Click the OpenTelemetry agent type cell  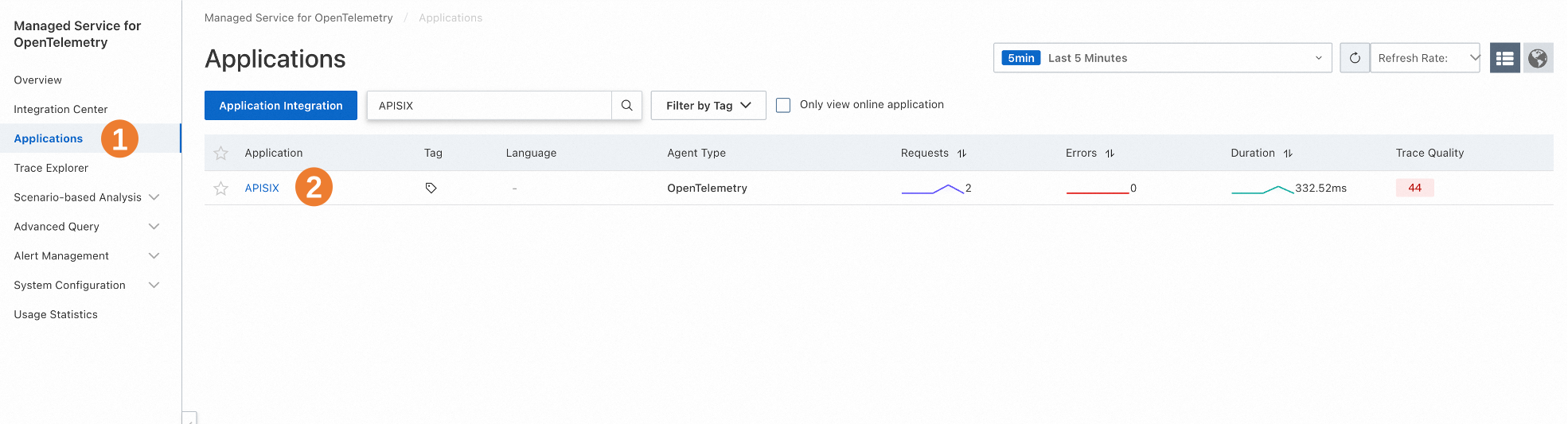(x=707, y=189)
